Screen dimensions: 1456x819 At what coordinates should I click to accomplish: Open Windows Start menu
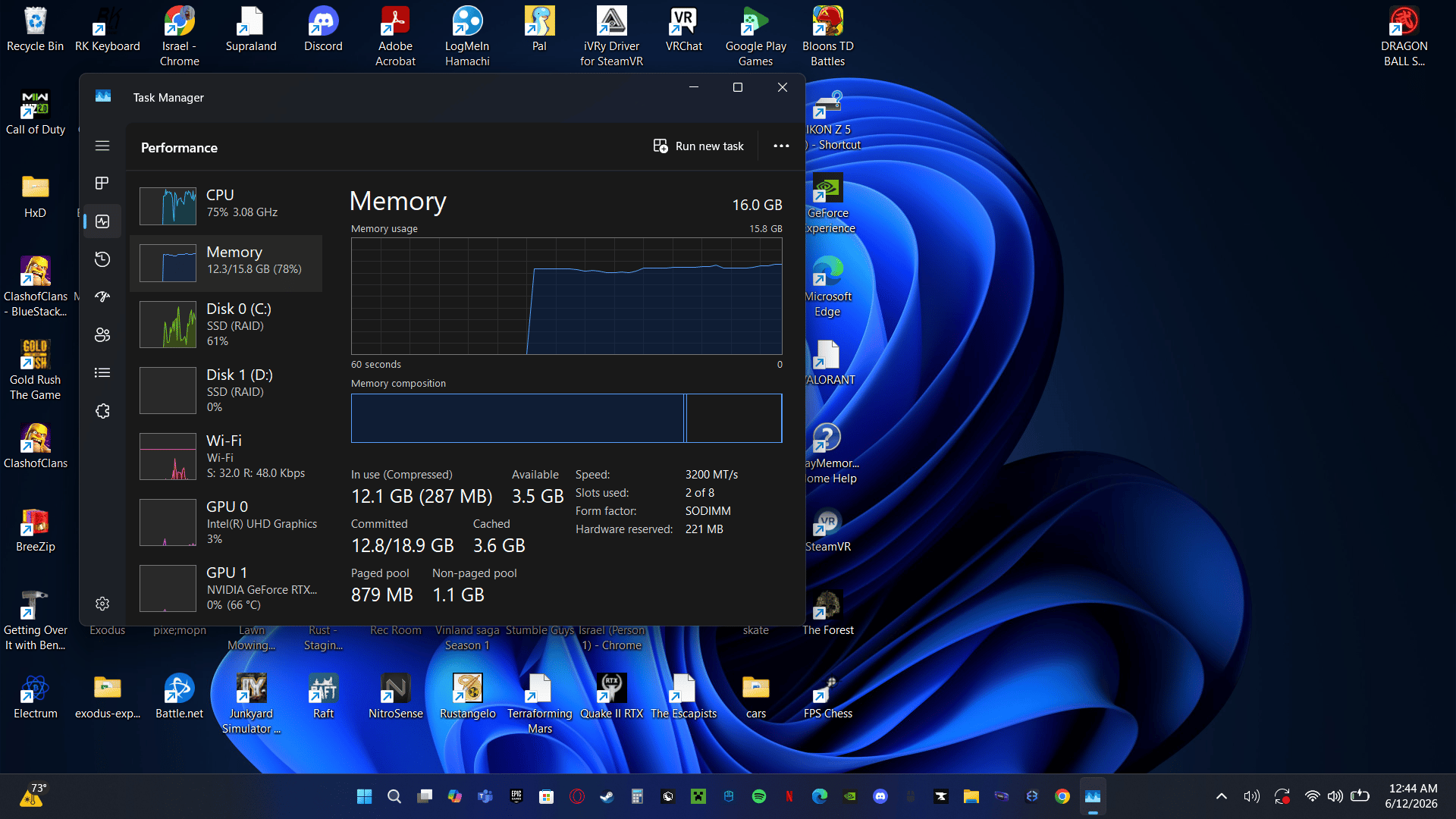click(x=364, y=796)
